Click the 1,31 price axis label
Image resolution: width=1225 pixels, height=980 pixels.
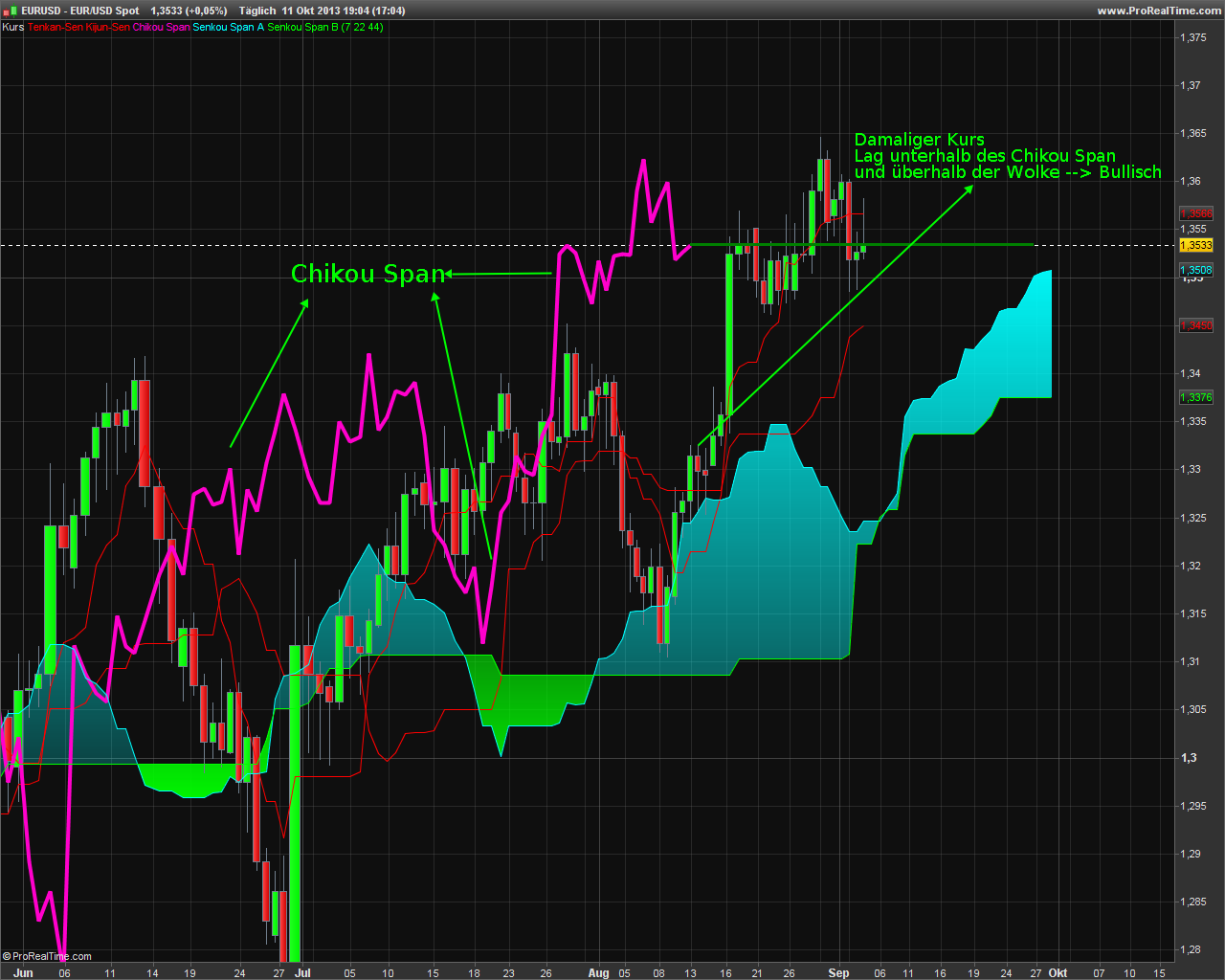click(1191, 661)
